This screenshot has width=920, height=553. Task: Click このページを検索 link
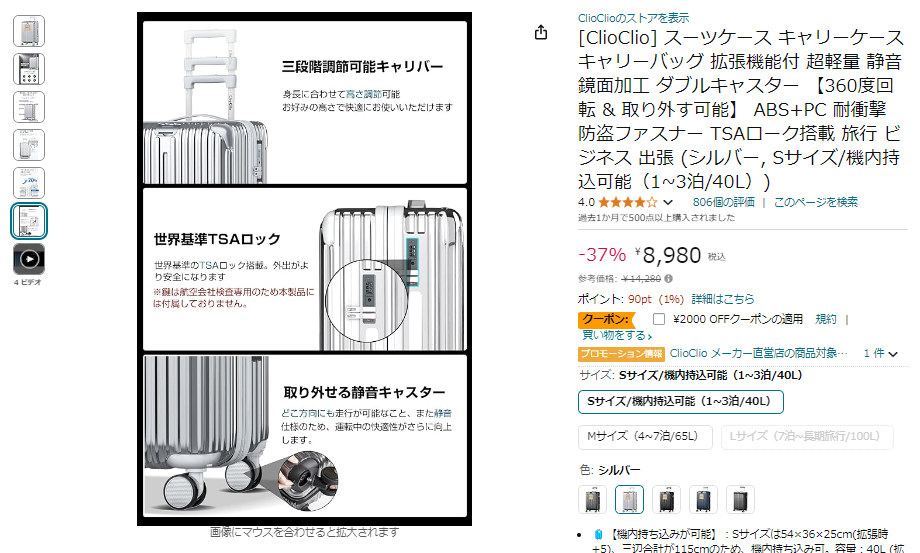[816, 202]
